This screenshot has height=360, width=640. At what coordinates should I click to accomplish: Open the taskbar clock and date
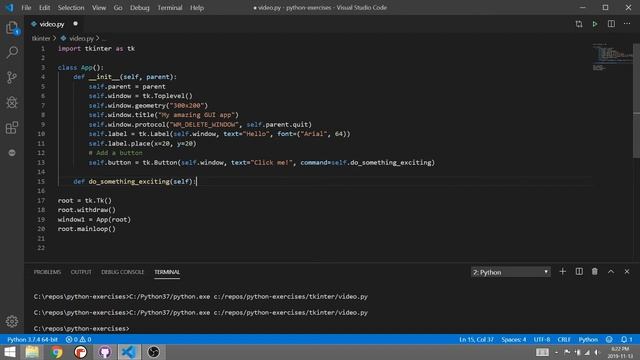point(620,352)
